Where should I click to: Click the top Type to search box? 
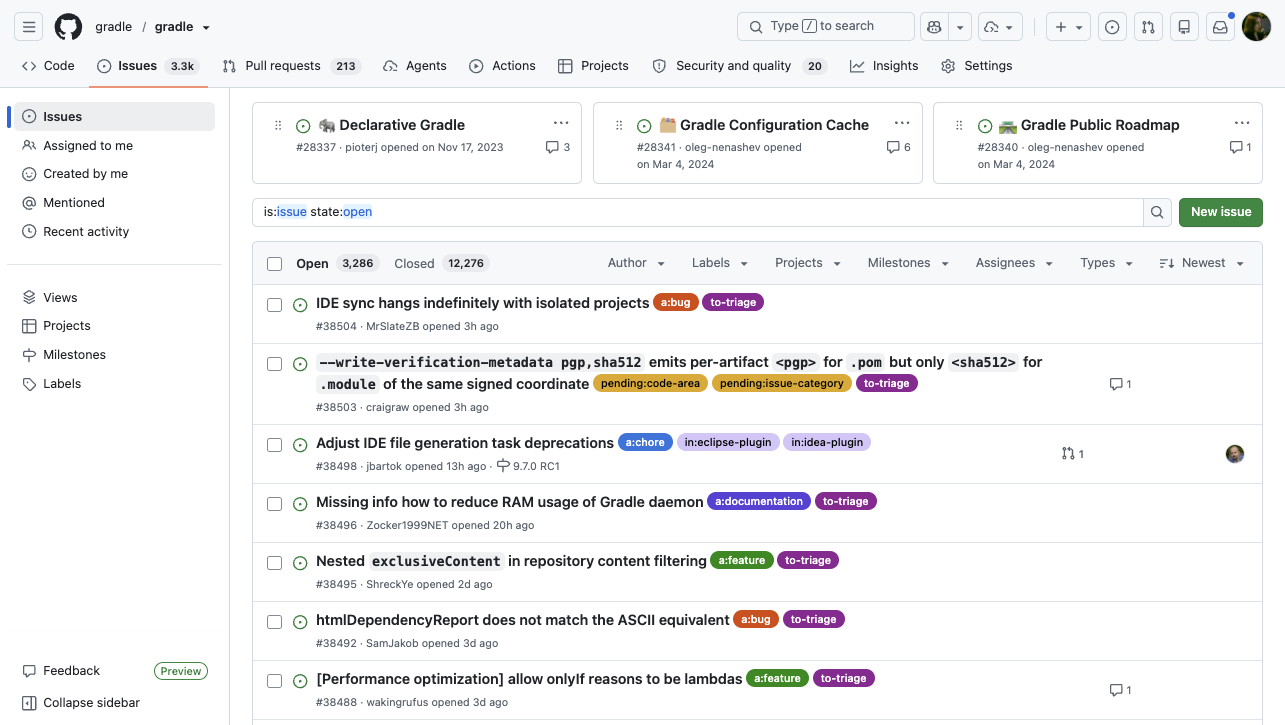pos(826,27)
